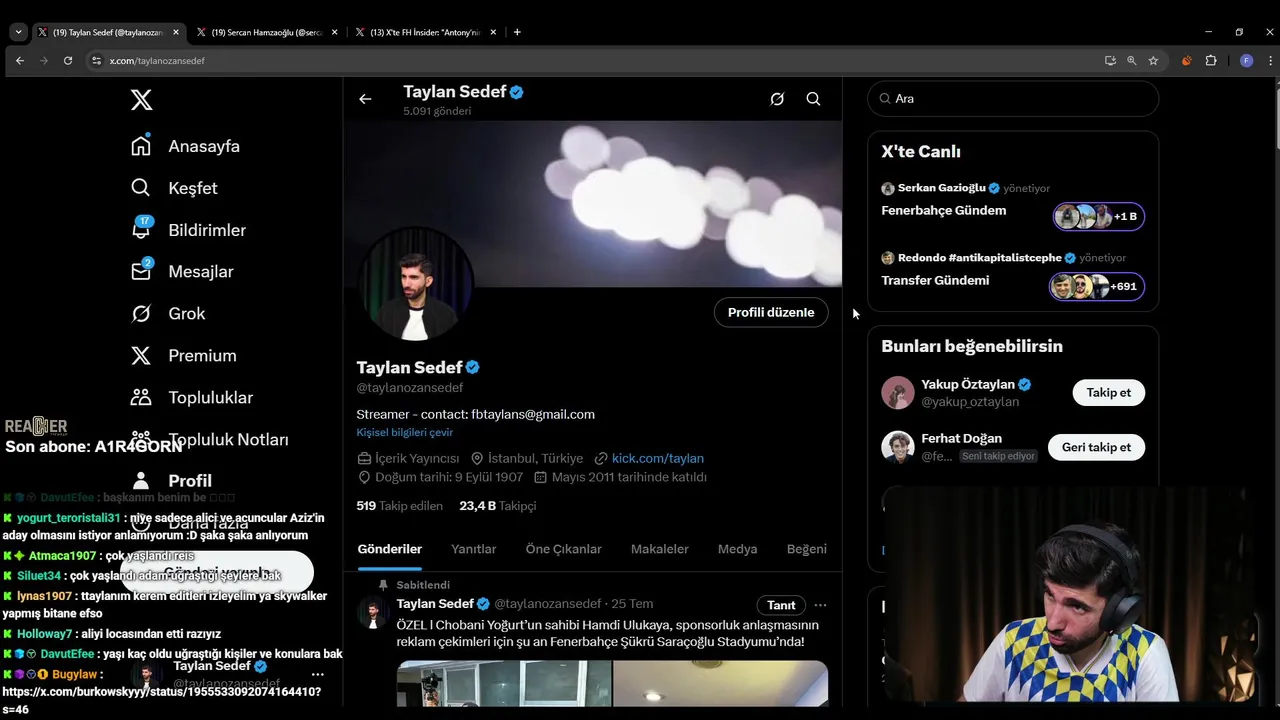This screenshot has height=720, width=1280.
Task: Open pinned post three-dot menu
Action: [820, 605]
